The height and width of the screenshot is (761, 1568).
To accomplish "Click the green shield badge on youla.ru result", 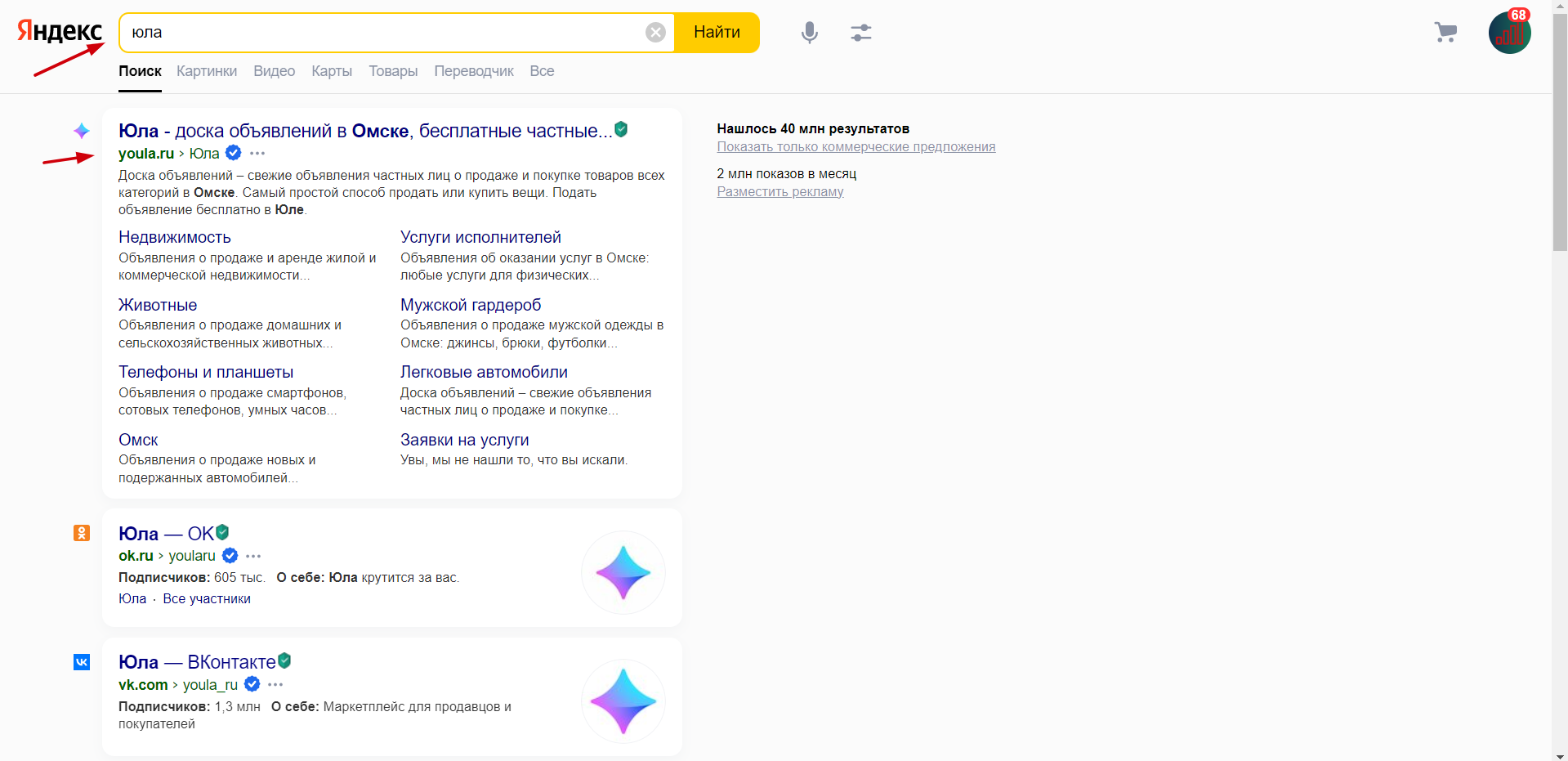I will (x=621, y=129).
